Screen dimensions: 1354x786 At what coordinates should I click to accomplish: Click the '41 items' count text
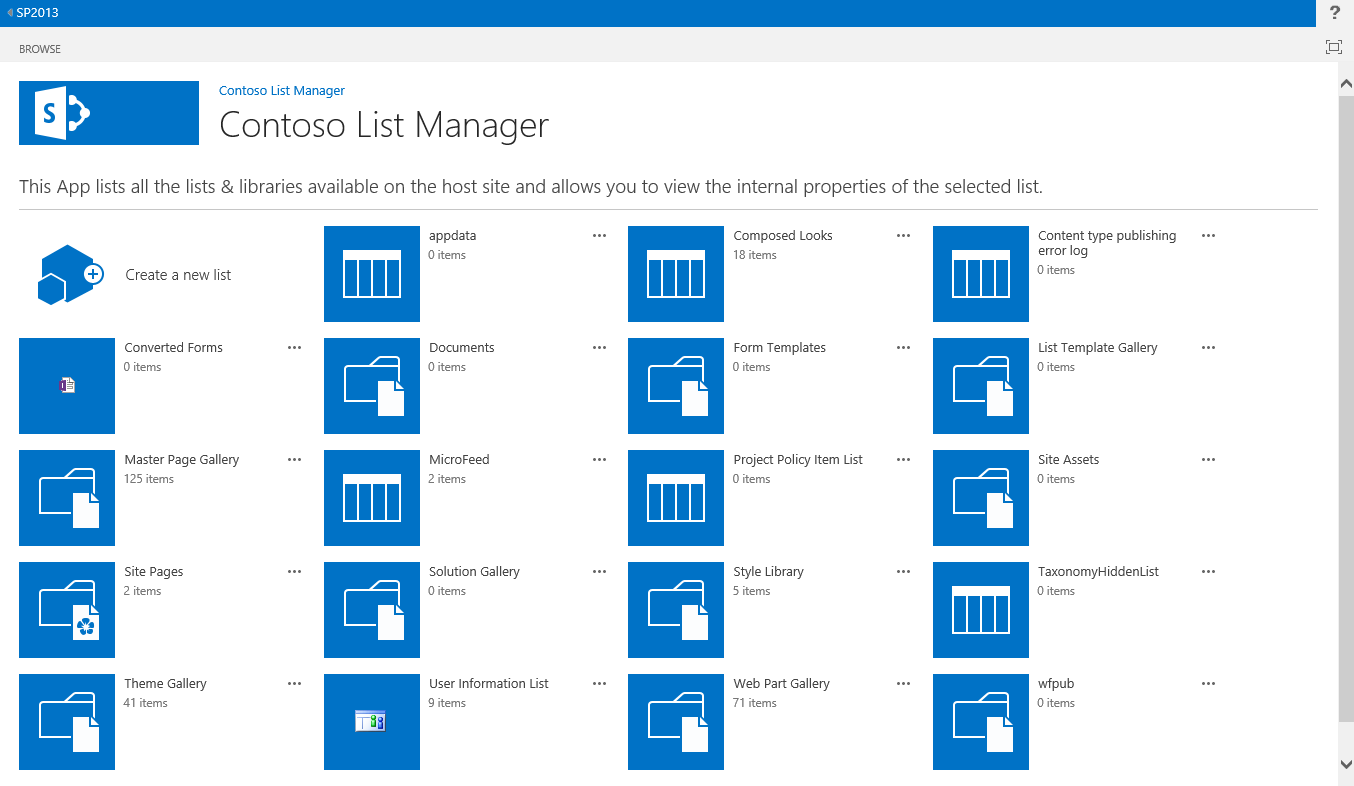(146, 703)
